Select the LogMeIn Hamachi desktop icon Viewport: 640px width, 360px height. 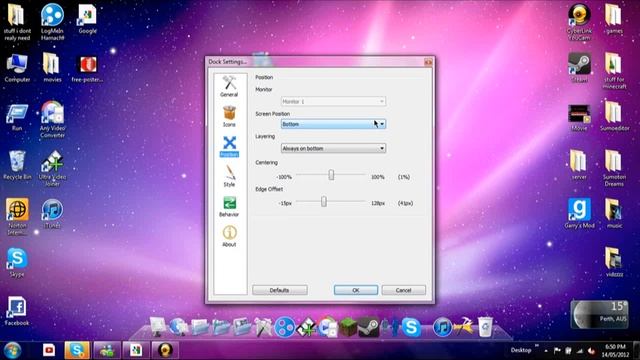click(52, 22)
